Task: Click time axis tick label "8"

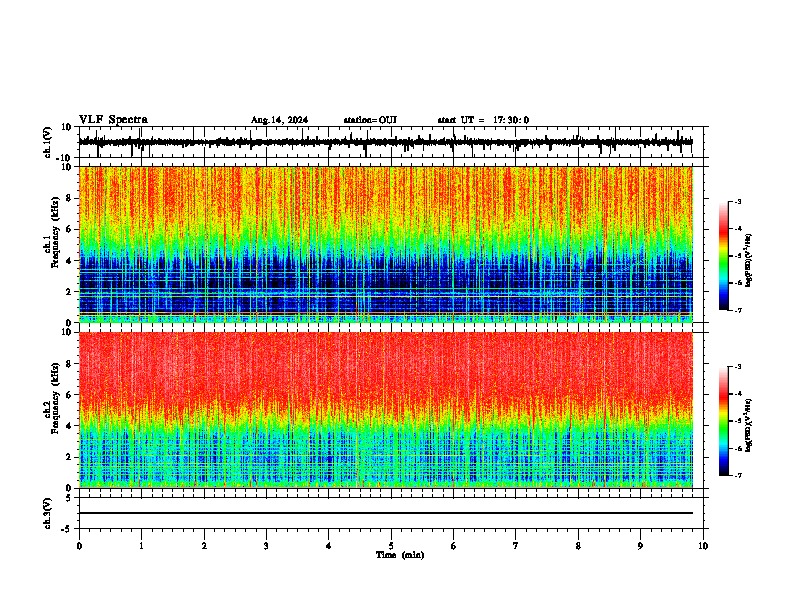Action: (x=578, y=546)
